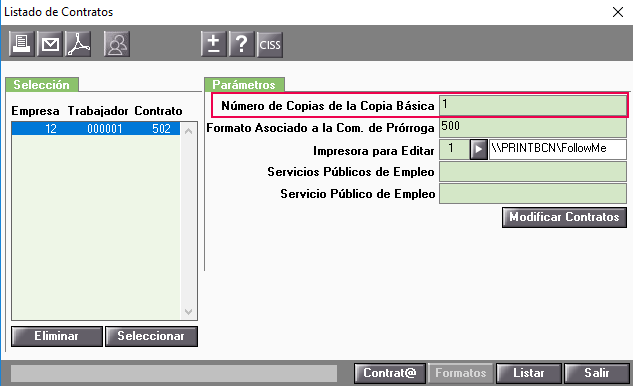Click the scroll down arrow in the selection list
The image size is (633, 386).
click(x=189, y=312)
